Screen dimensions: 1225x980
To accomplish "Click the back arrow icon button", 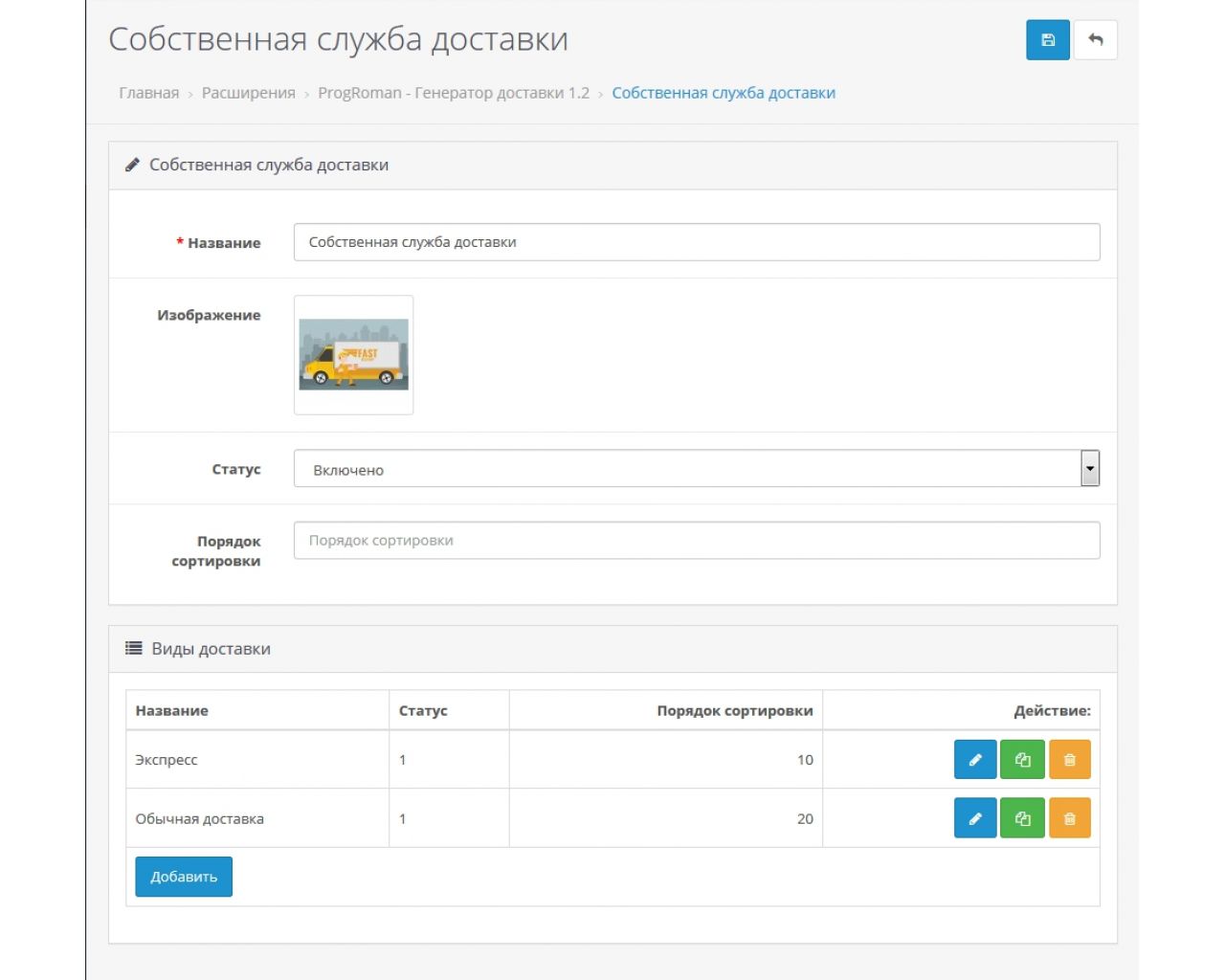I will pyautogui.click(x=1096, y=40).
